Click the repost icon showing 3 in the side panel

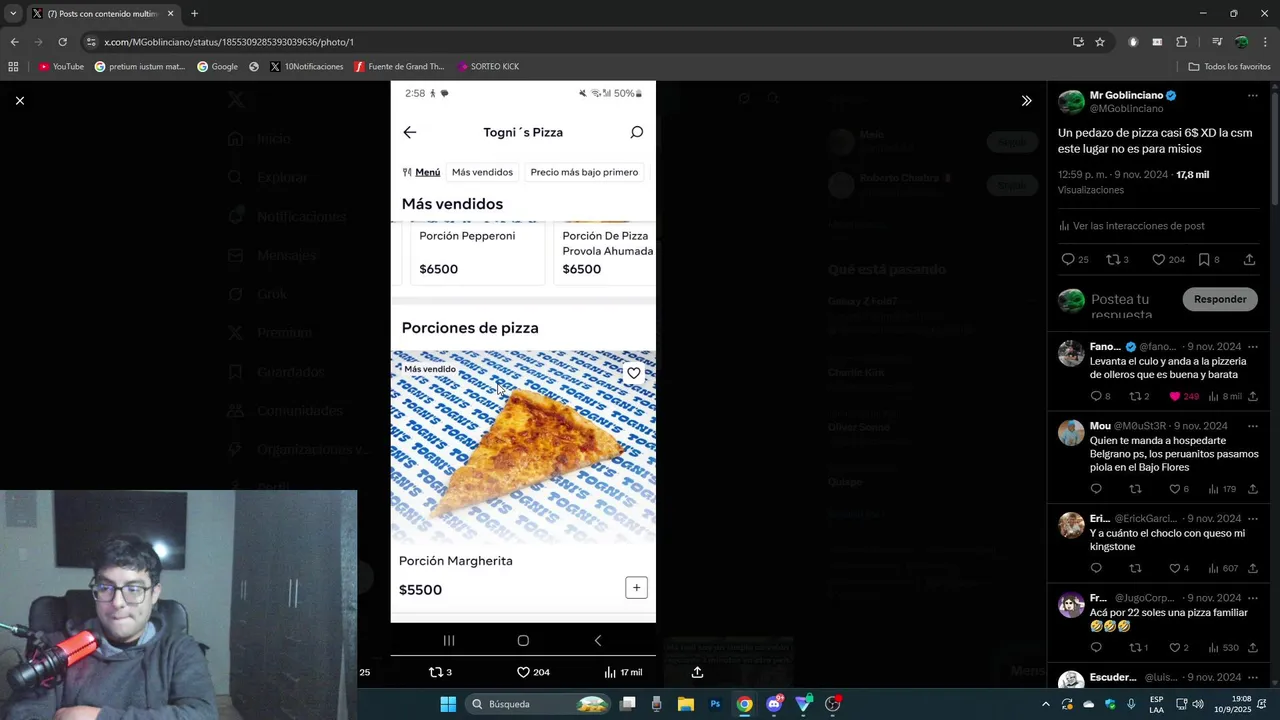[1112, 259]
